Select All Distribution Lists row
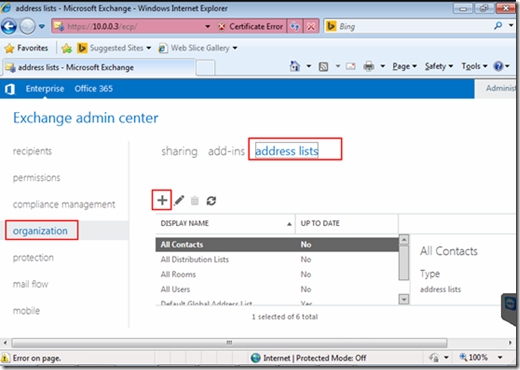Image resolution: width=520 pixels, height=370 pixels. tap(277, 259)
